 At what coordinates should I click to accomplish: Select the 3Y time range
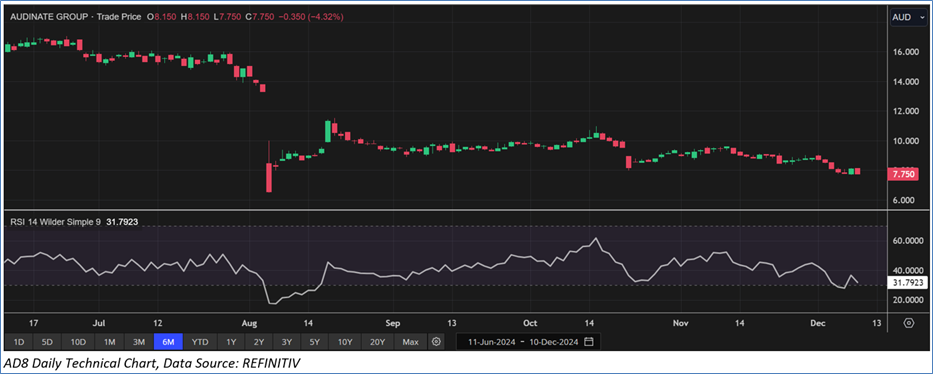tap(287, 342)
